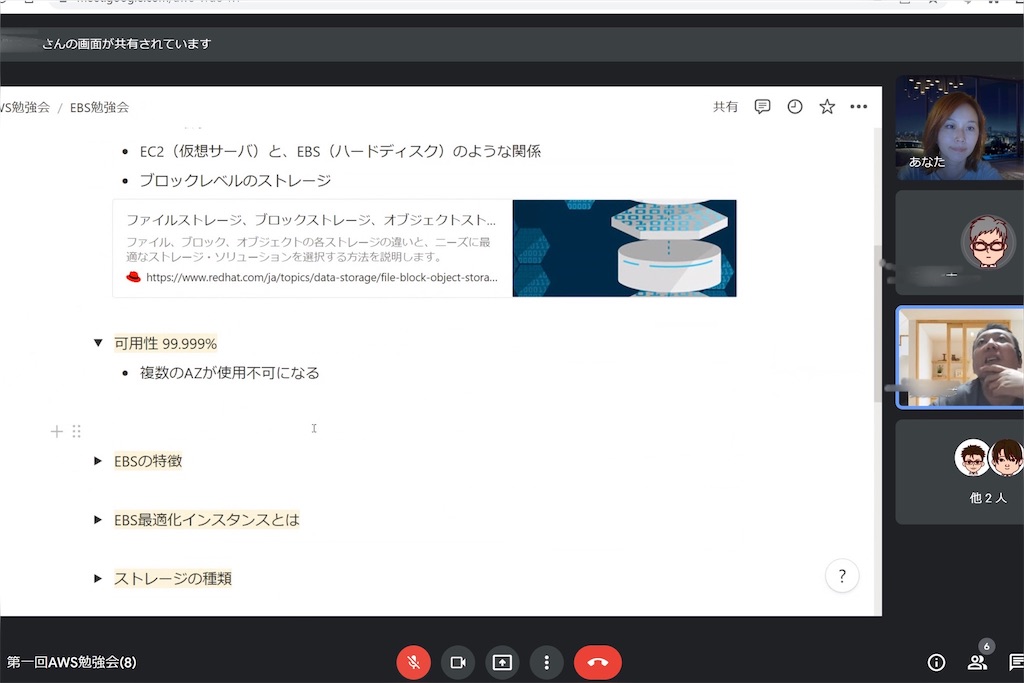Open the chat panel icon
This screenshot has height=683, width=1024.
click(x=1016, y=663)
